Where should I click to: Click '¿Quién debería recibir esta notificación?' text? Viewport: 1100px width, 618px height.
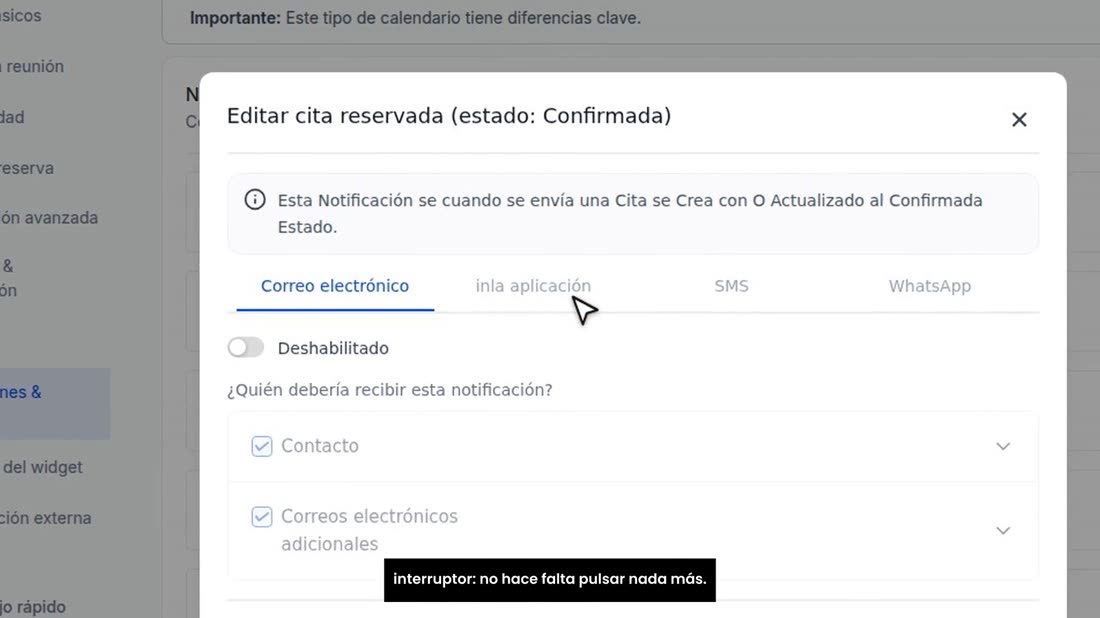[x=389, y=390]
